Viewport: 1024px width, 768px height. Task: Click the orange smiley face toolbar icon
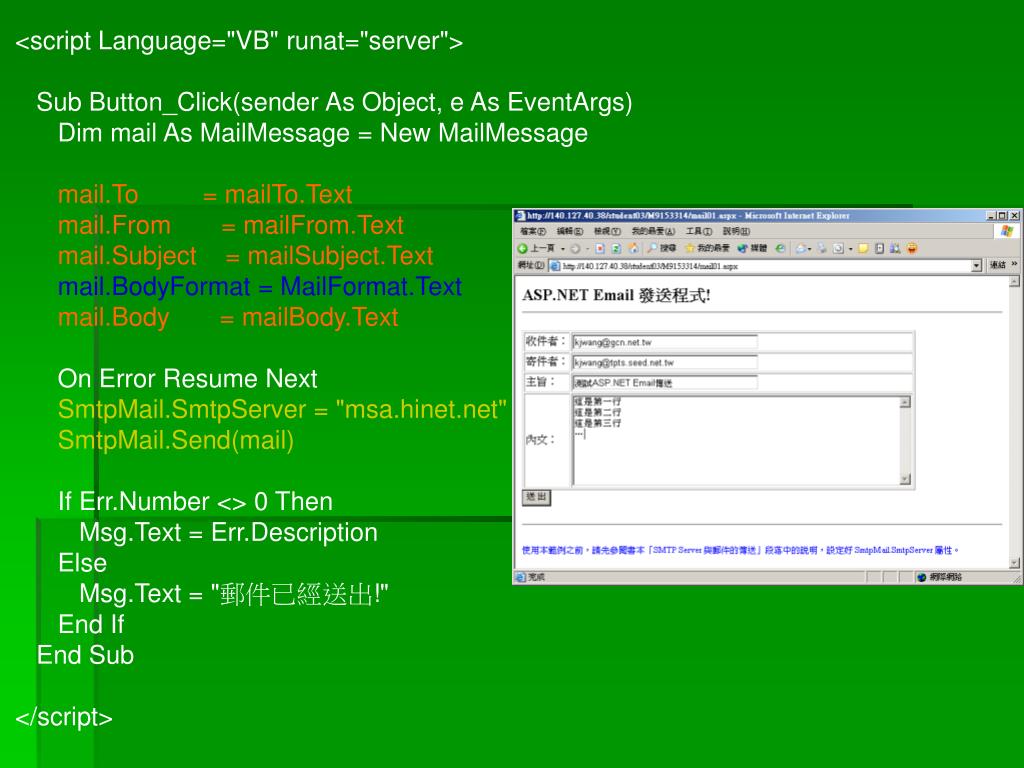tap(912, 249)
